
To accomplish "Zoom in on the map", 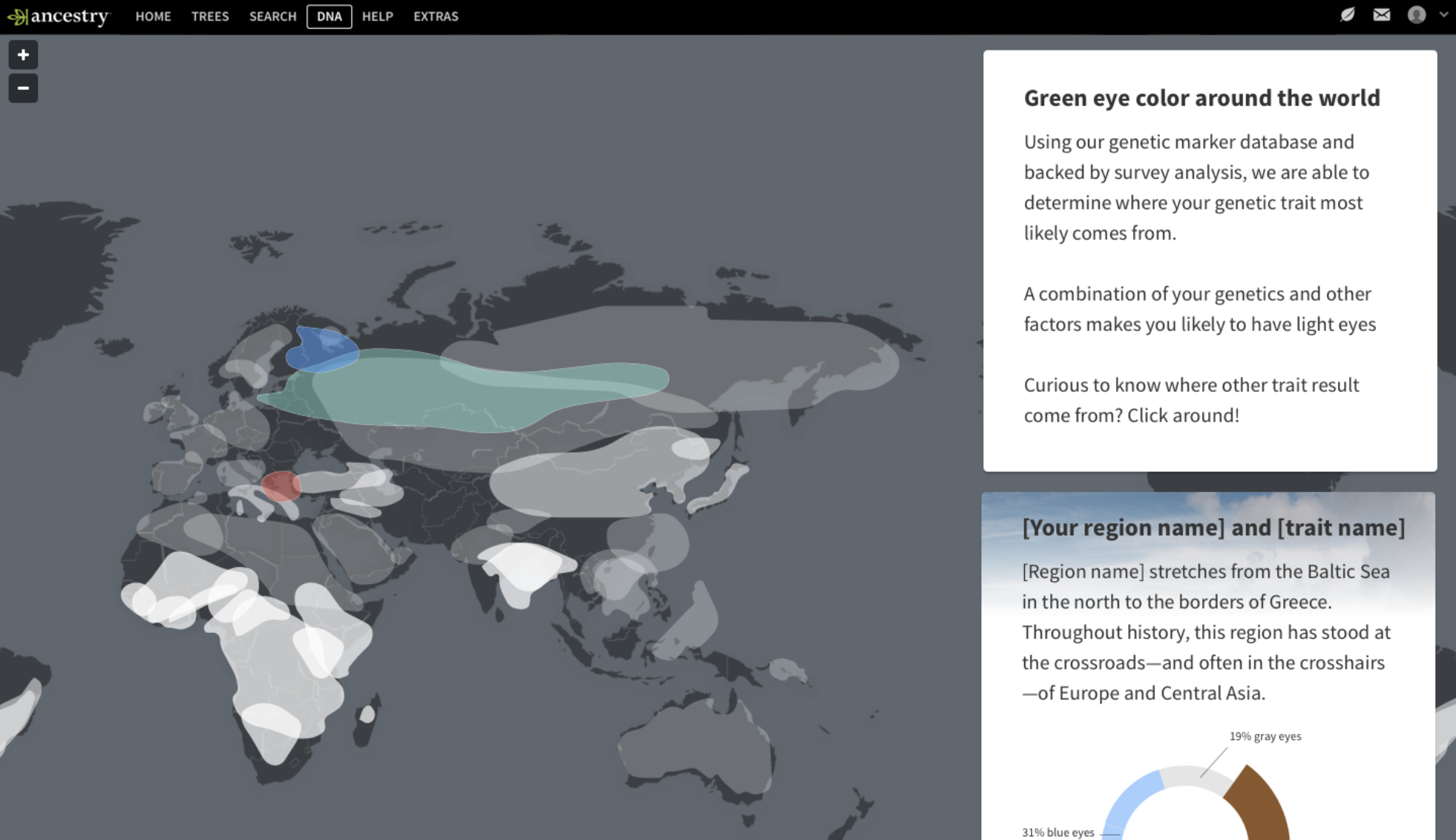I will [x=23, y=55].
